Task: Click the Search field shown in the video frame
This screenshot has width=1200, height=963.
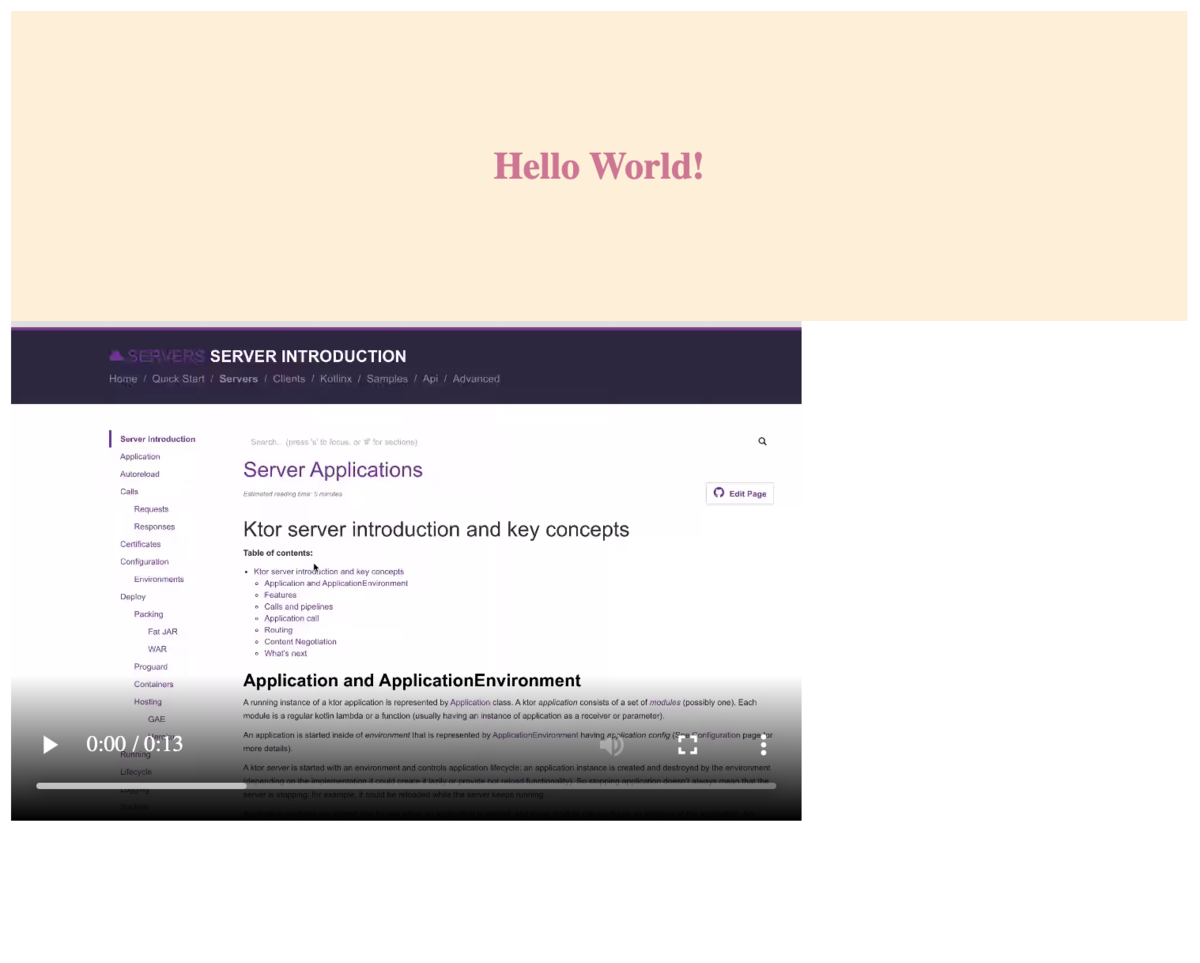Action: pyautogui.click(x=500, y=441)
